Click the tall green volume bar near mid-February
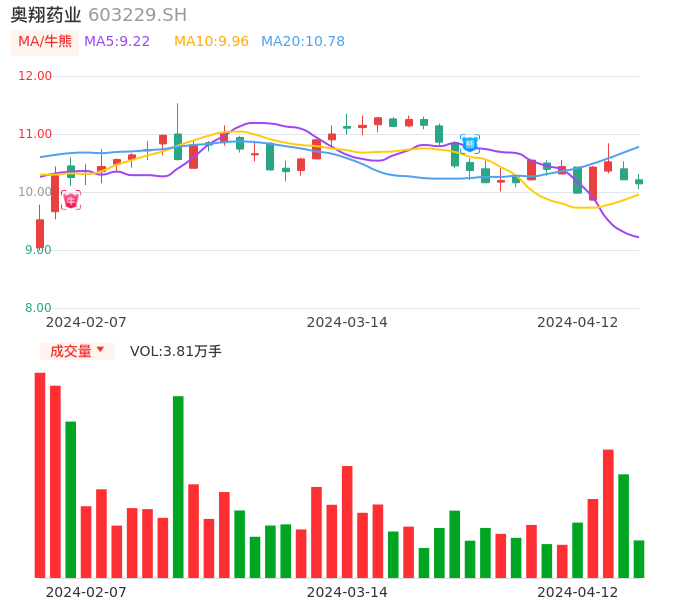686x606 pixels. 178,487
